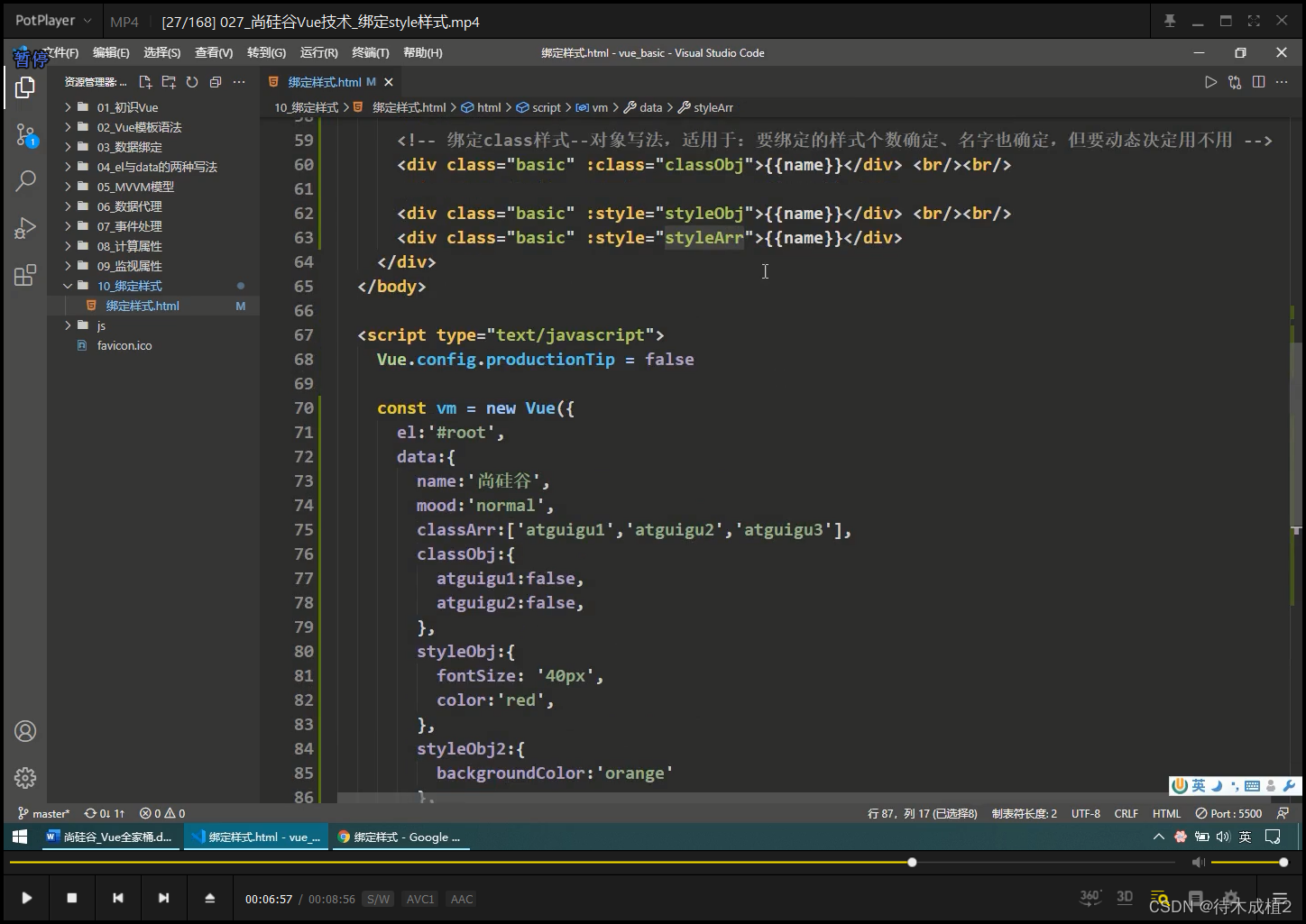Viewport: 1306px width, 924px height.
Task: Switch to the Chrome 绑定样式 taskbar window
Action: (x=399, y=837)
